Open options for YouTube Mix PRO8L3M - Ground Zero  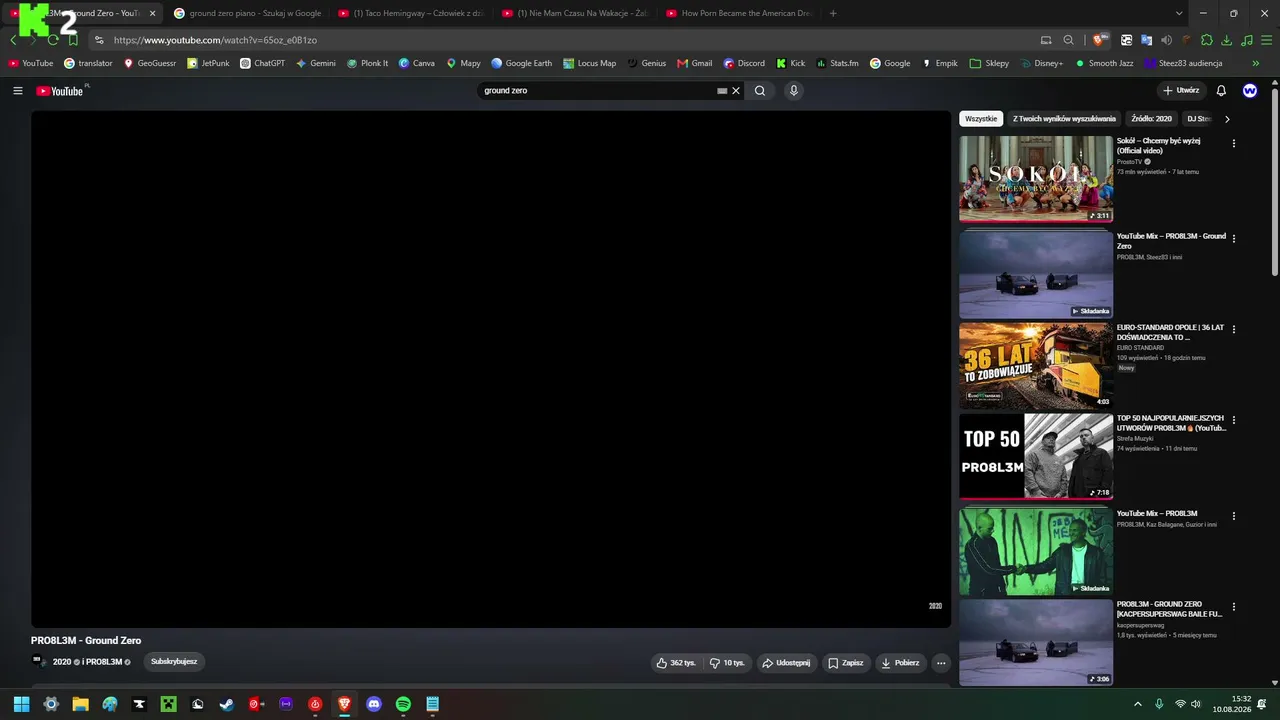(x=1234, y=239)
